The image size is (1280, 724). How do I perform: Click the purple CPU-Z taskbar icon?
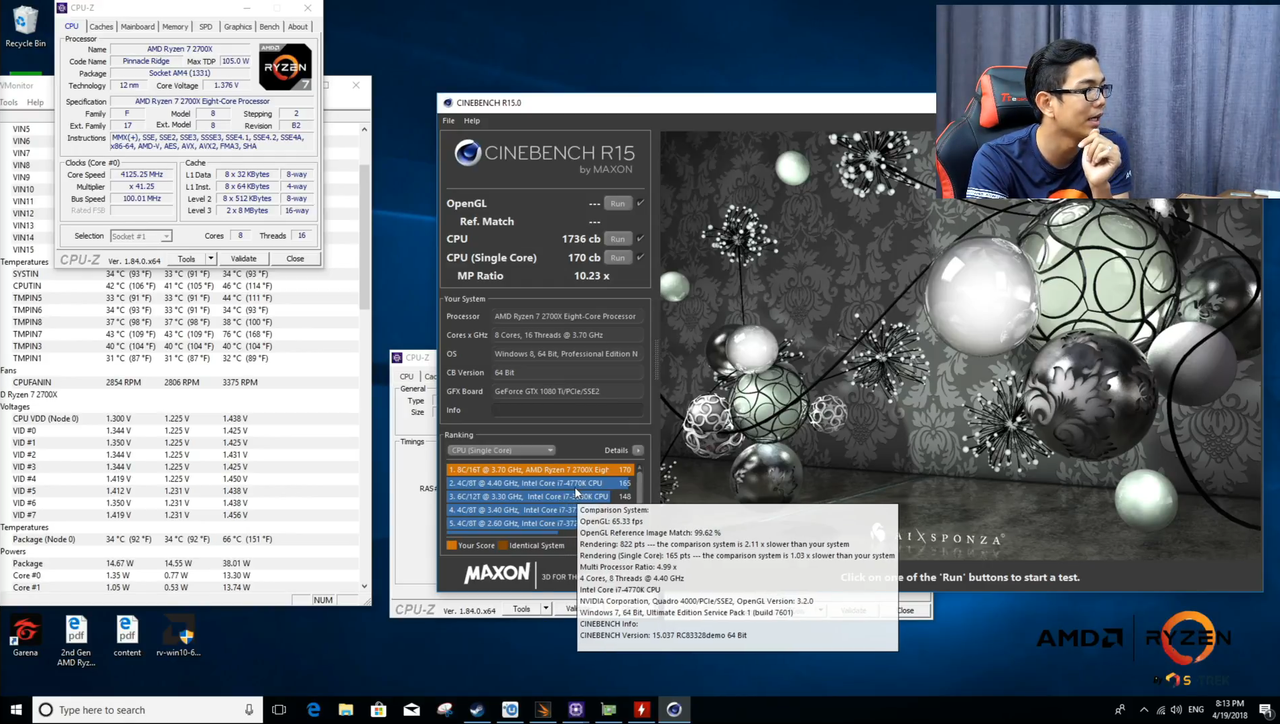click(x=575, y=710)
